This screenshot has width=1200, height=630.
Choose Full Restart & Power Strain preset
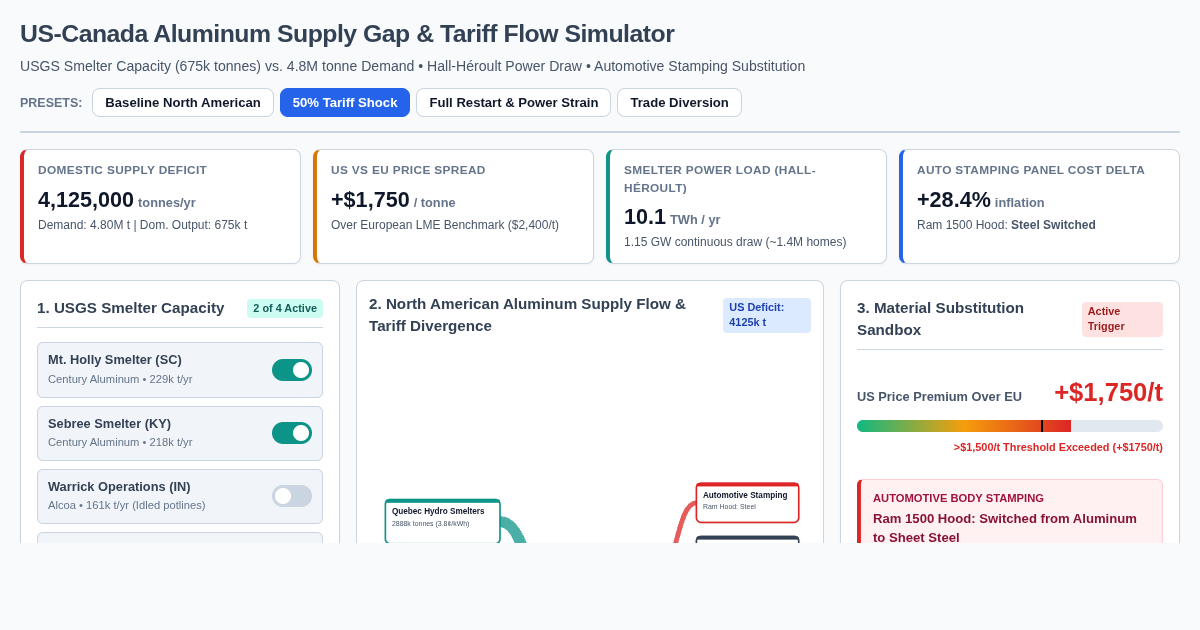tap(513, 102)
